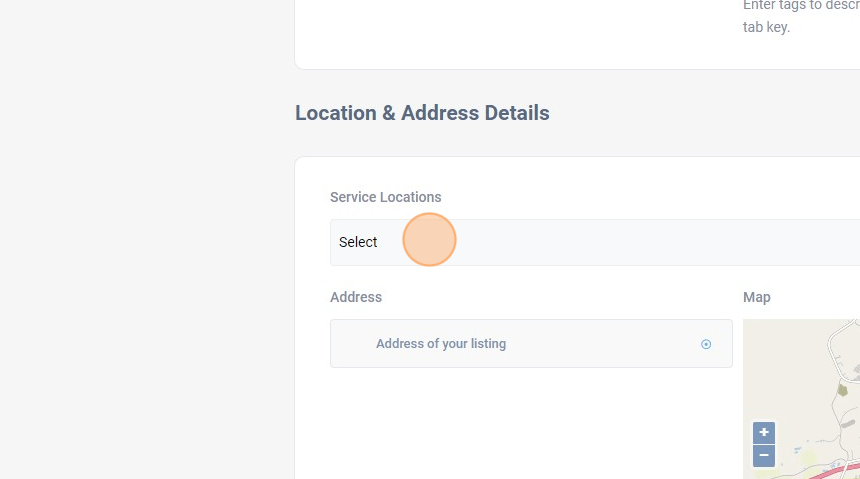Click the 'Location & Address Details' heading

pos(422,113)
